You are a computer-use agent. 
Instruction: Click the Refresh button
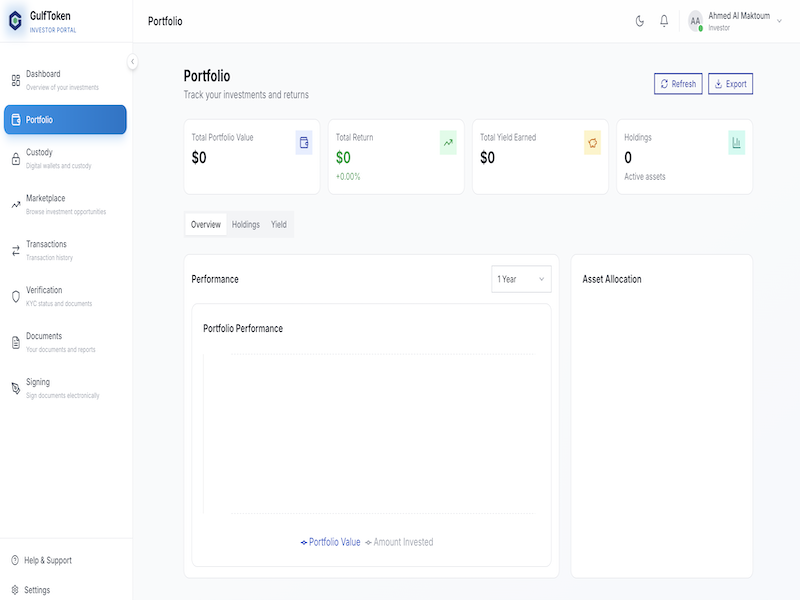tap(679, 83)
